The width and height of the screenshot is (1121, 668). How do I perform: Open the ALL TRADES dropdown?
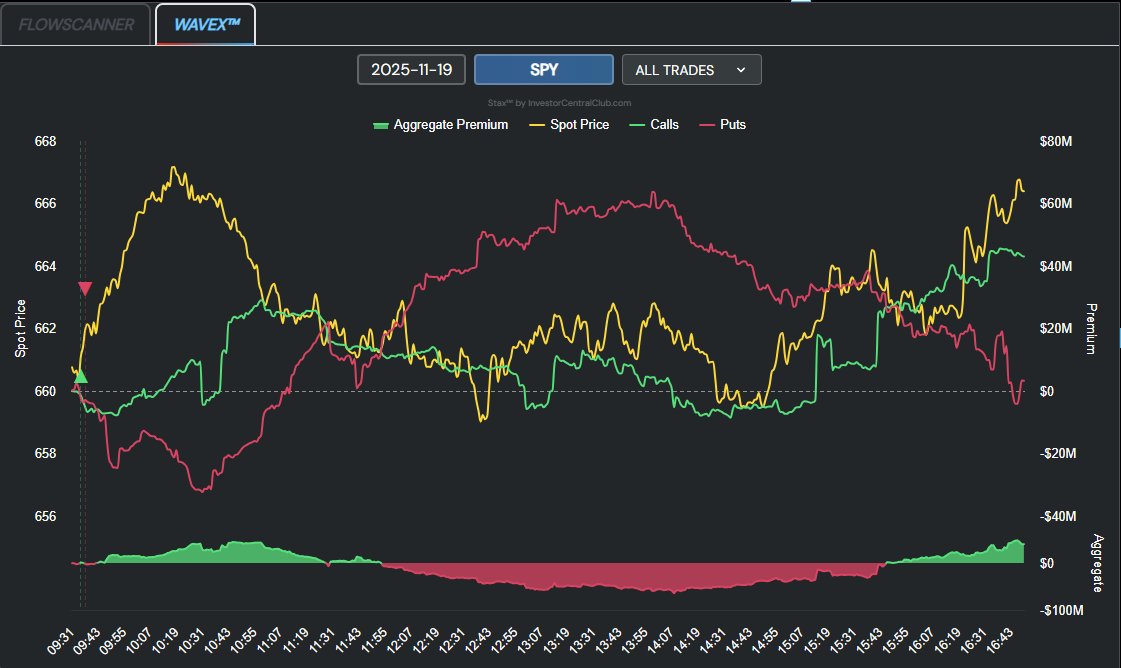point(691,70)
